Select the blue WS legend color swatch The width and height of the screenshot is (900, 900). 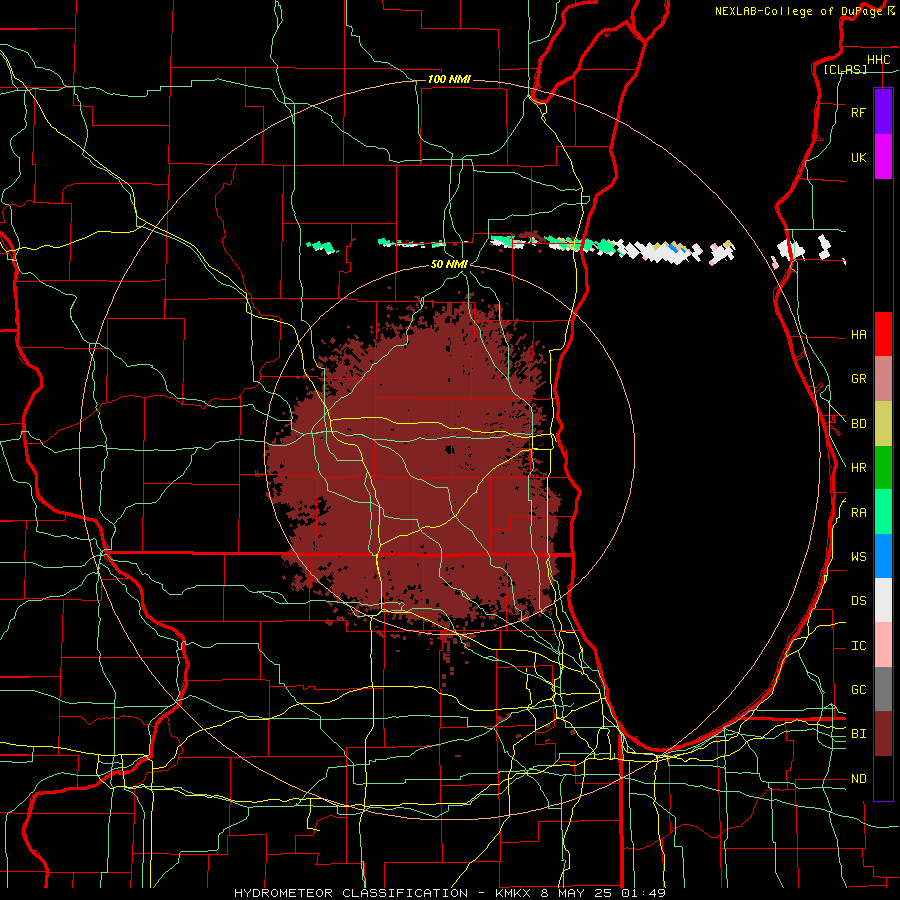pyautogui.click(x=883, y=556)
